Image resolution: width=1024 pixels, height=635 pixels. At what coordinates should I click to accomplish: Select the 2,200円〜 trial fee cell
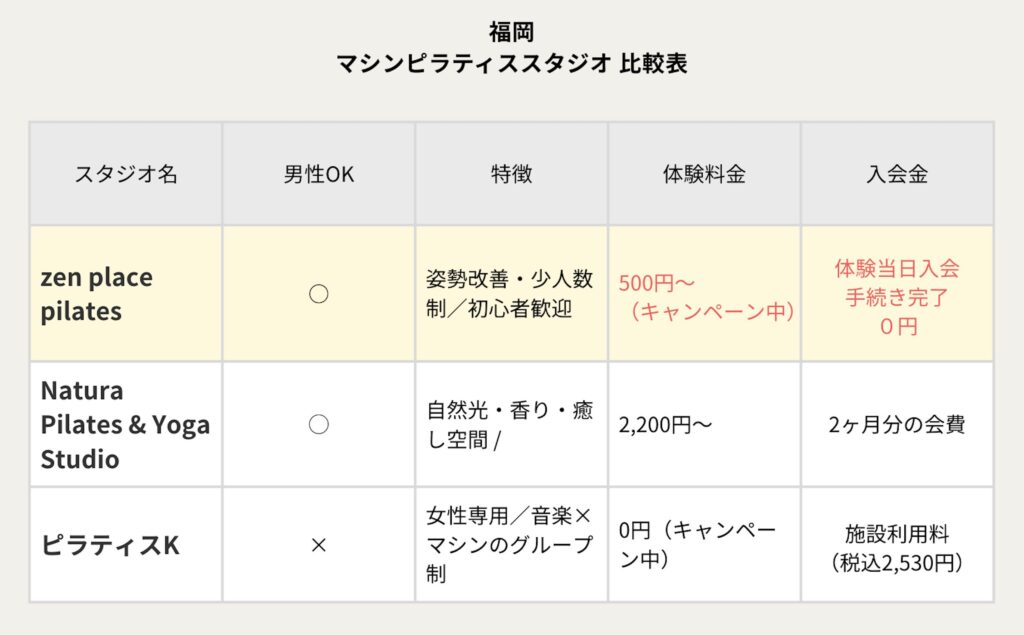tap(666, 425)
